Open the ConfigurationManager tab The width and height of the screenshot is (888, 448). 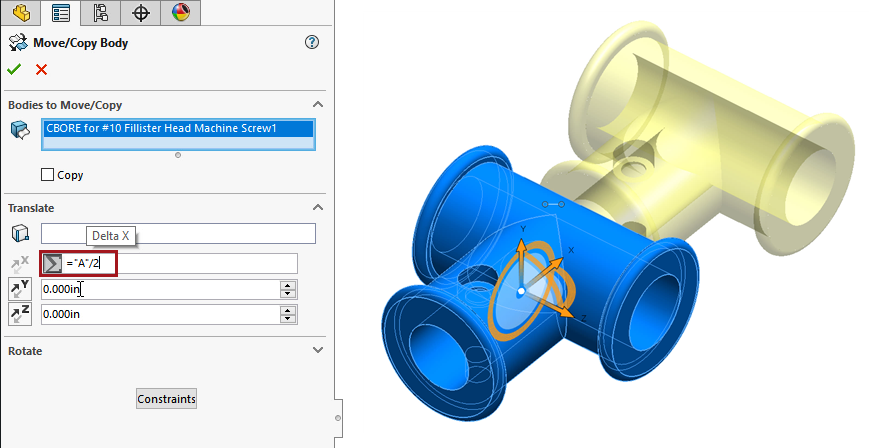pos(100,12)
